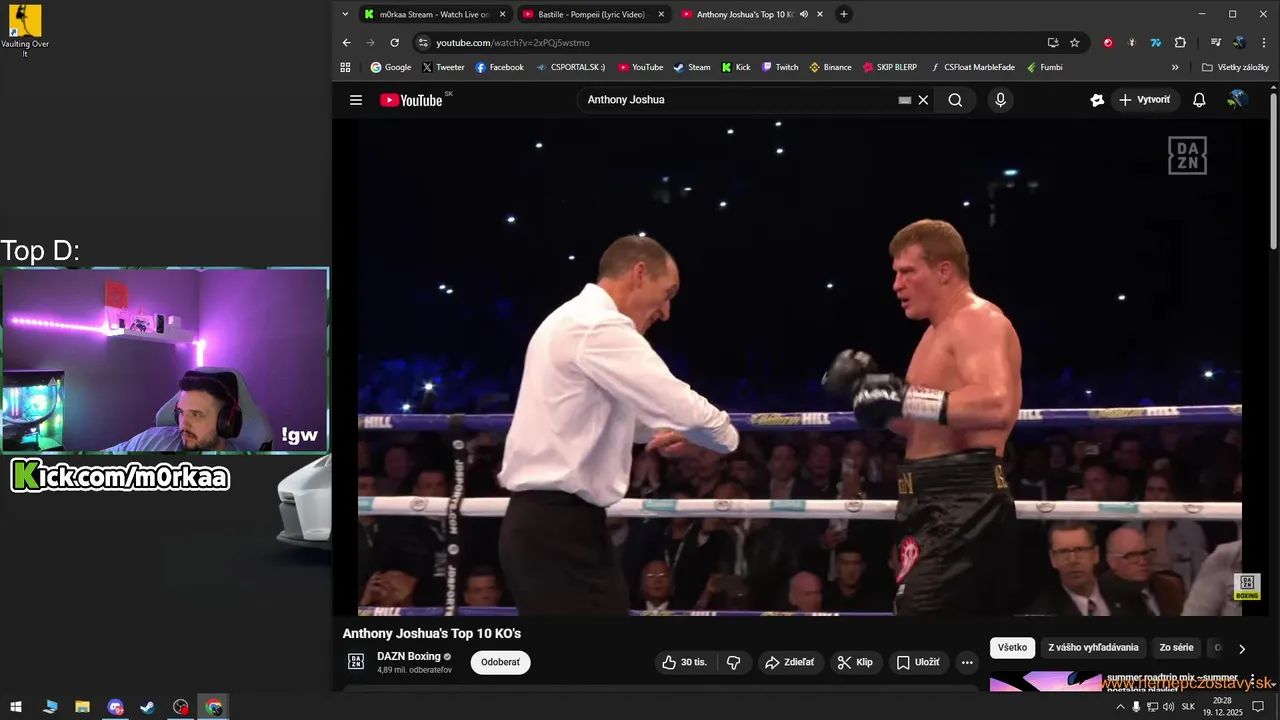This screenshot has height=720, width=1280.
Task: Create a clip with the Klip button
Action: tap(855, 662)
